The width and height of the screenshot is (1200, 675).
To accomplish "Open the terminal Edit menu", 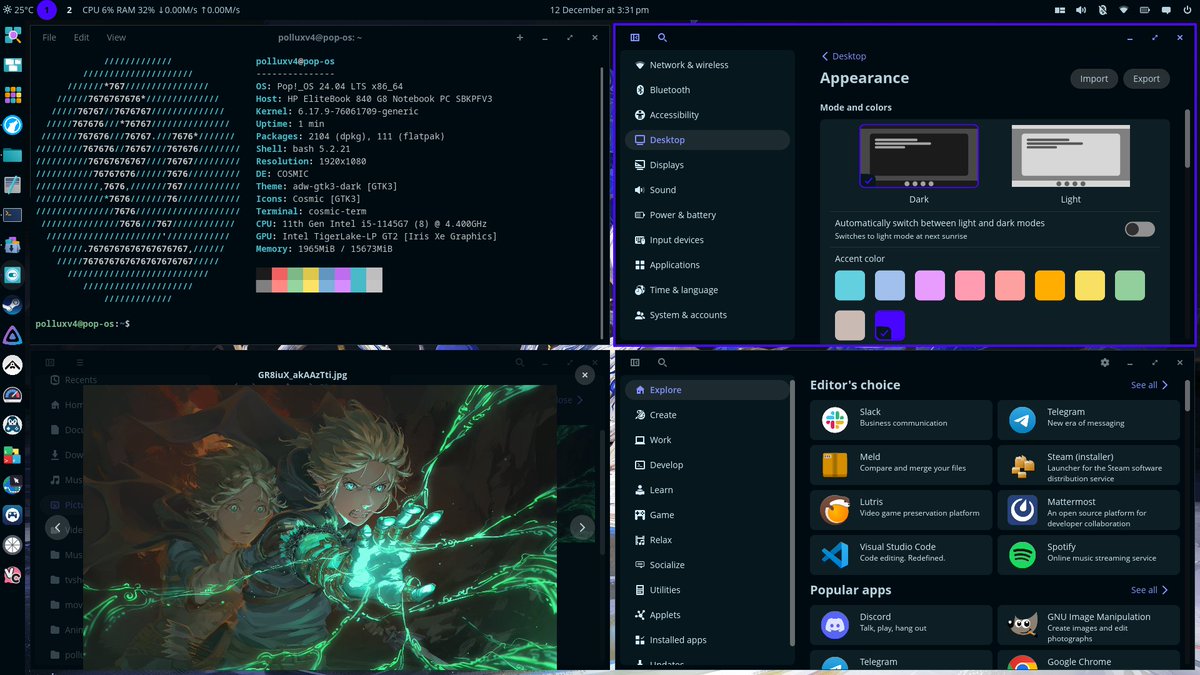I will click(x=82, y=37).
